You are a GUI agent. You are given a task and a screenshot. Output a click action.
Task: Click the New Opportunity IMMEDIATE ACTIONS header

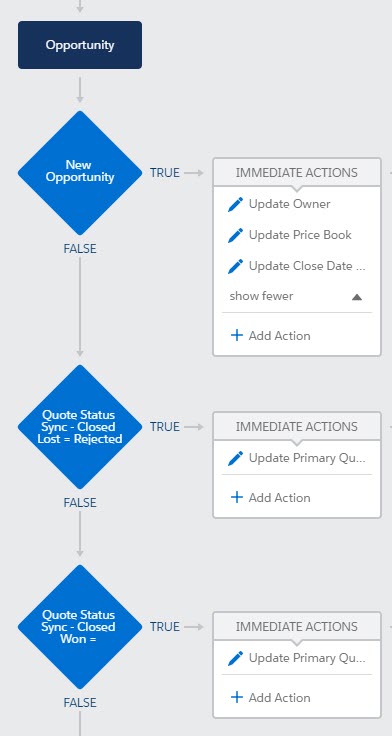(x=297, y=172)
